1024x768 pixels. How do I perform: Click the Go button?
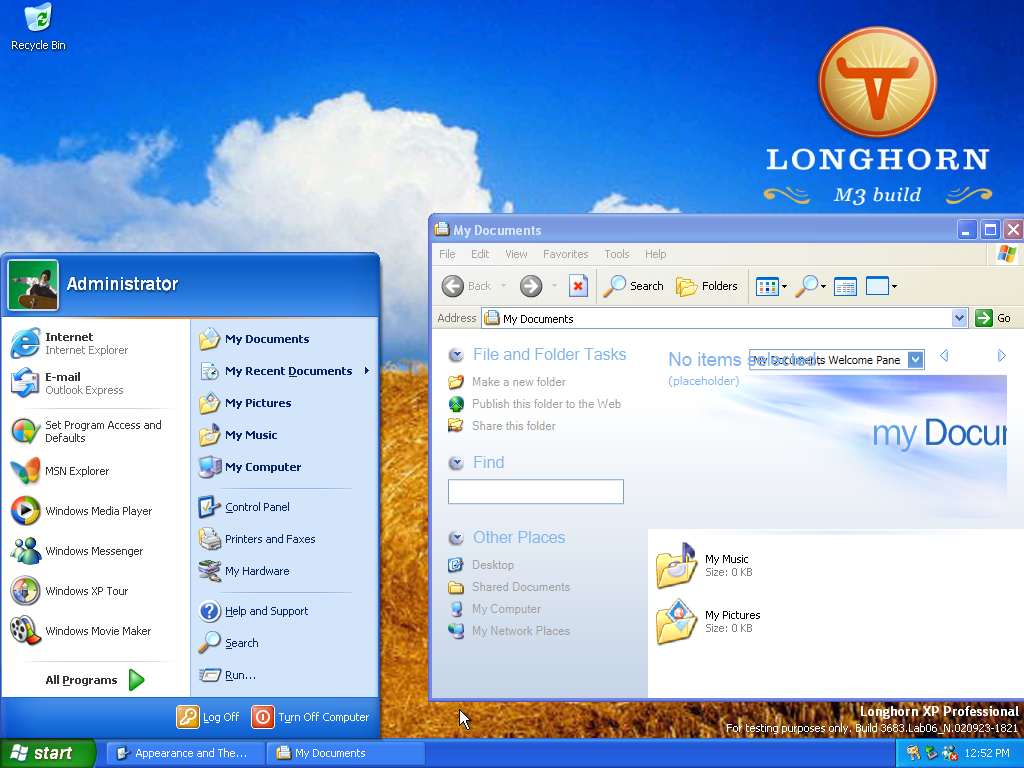click(x=993, y=318)
